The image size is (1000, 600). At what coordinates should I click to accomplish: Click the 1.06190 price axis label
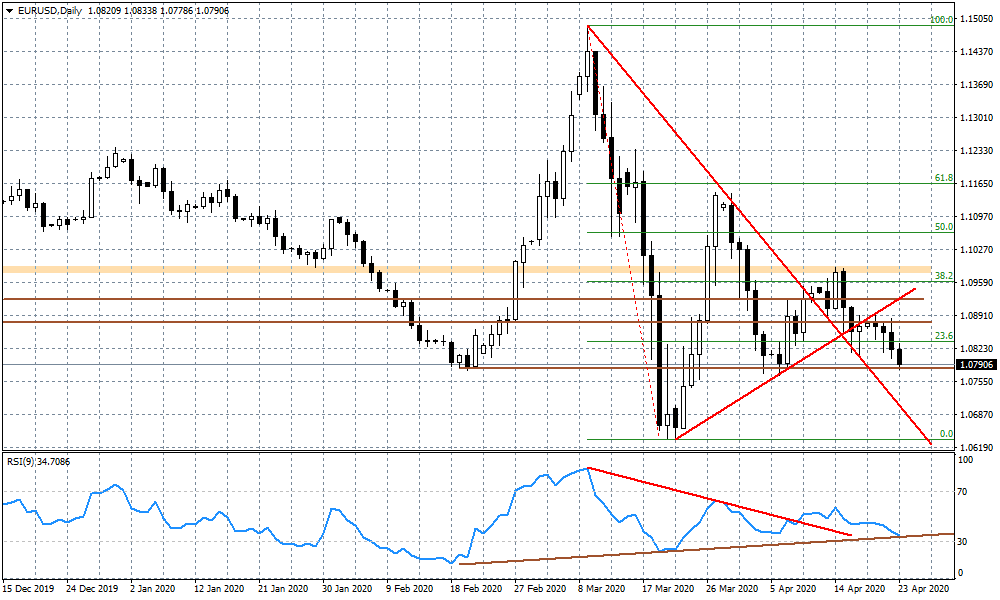pos(976,448)
